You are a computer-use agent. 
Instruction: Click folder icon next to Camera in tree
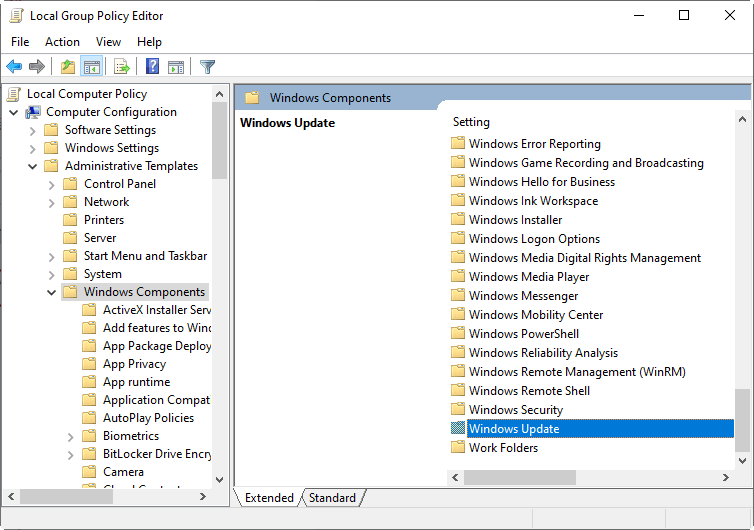(x=89, y=472)
